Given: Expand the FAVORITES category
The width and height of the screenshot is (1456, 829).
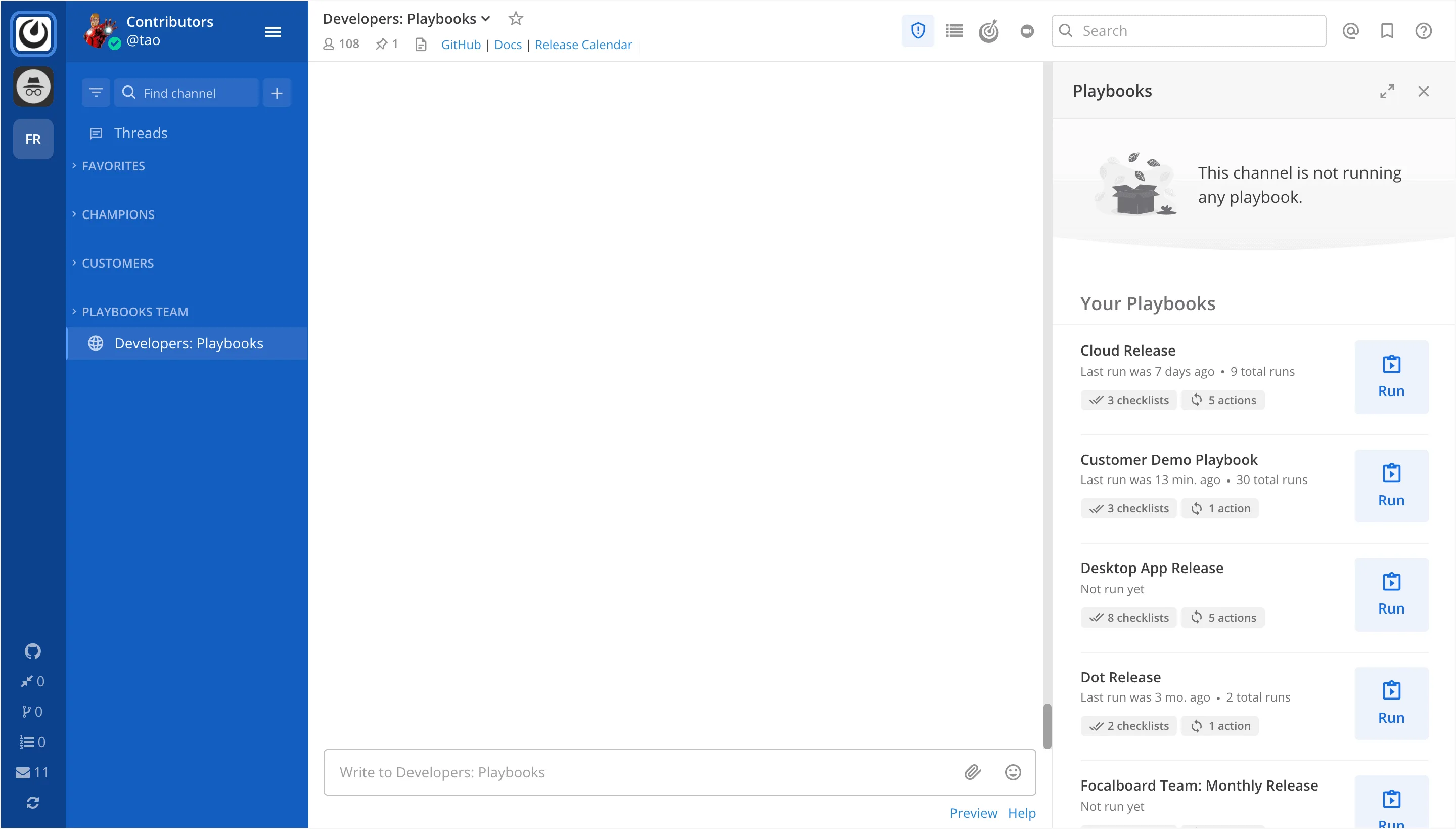Looking at the screenshot, I should (113, 166).
